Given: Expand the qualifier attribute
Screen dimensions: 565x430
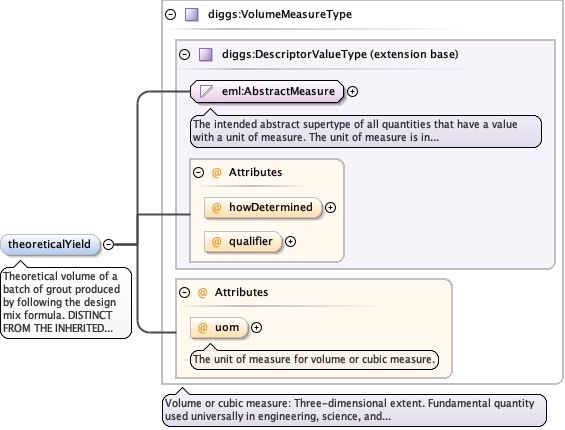Looking at the screenshot, I should (x=290, y=241).
